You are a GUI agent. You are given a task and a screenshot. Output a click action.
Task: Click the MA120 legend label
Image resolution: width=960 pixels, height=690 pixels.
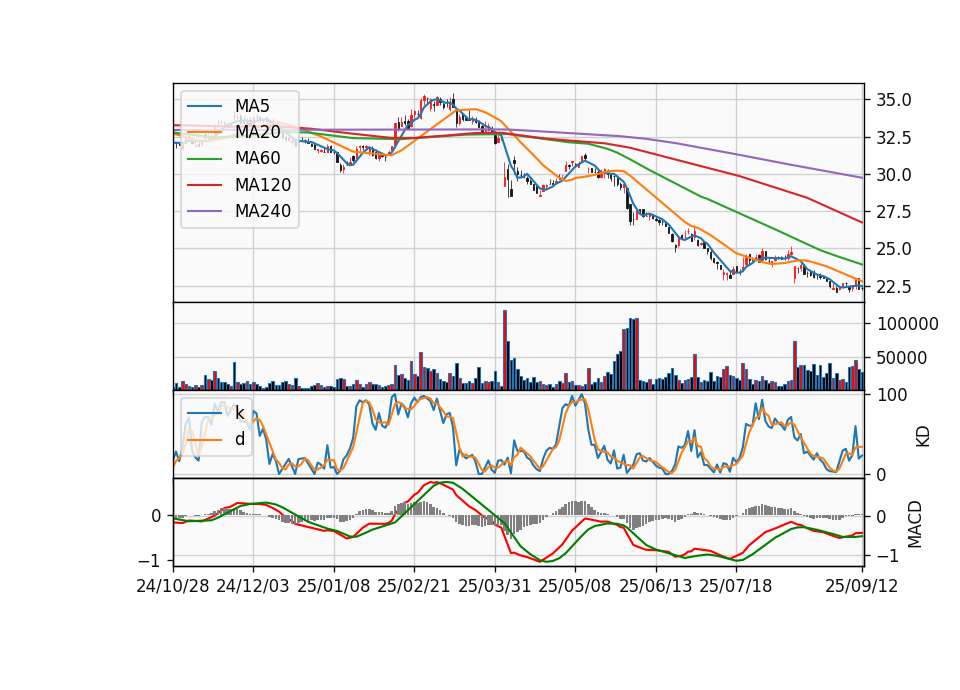pos(263,184)
